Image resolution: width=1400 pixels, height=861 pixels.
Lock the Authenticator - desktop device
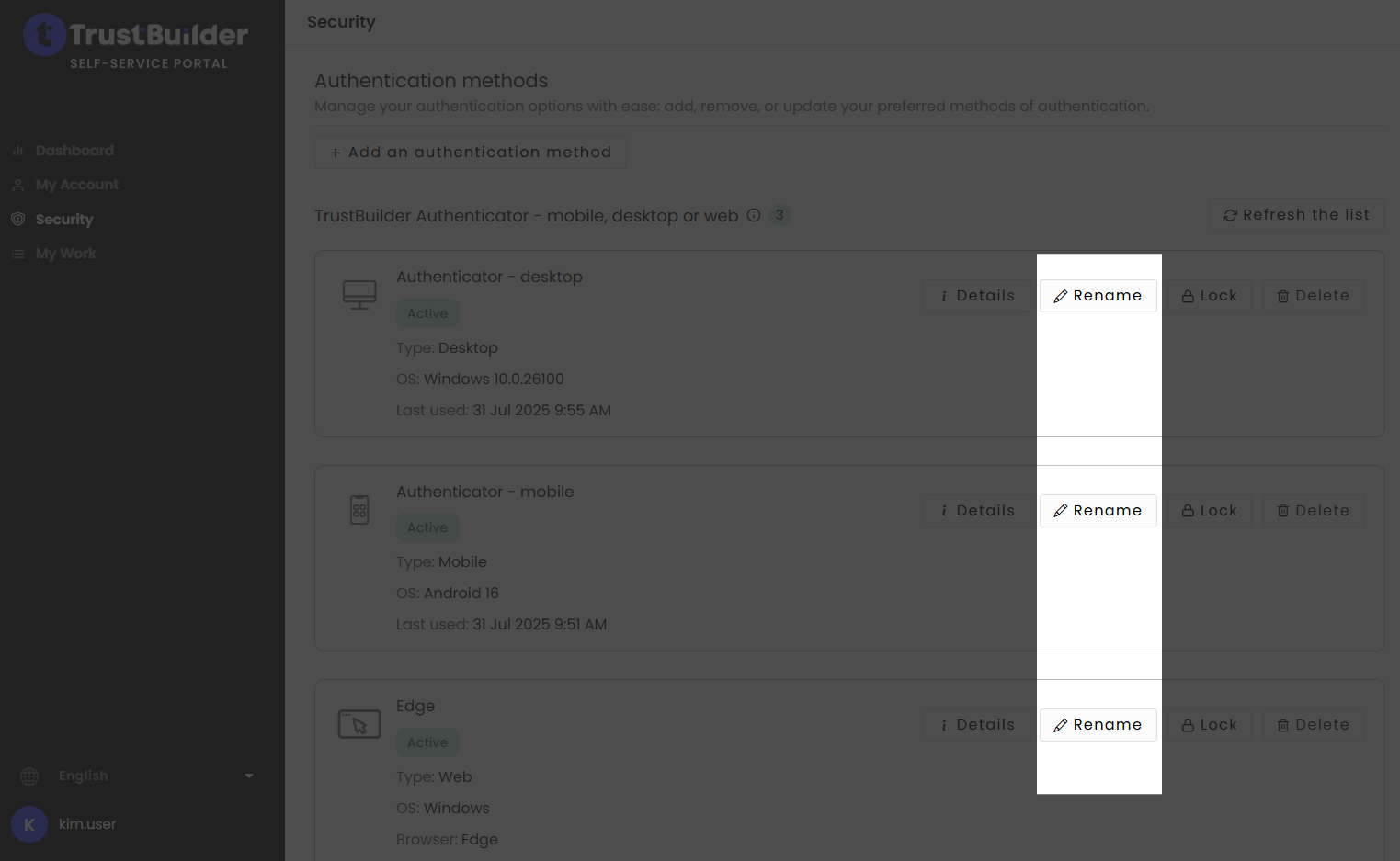pos(1210,296)
